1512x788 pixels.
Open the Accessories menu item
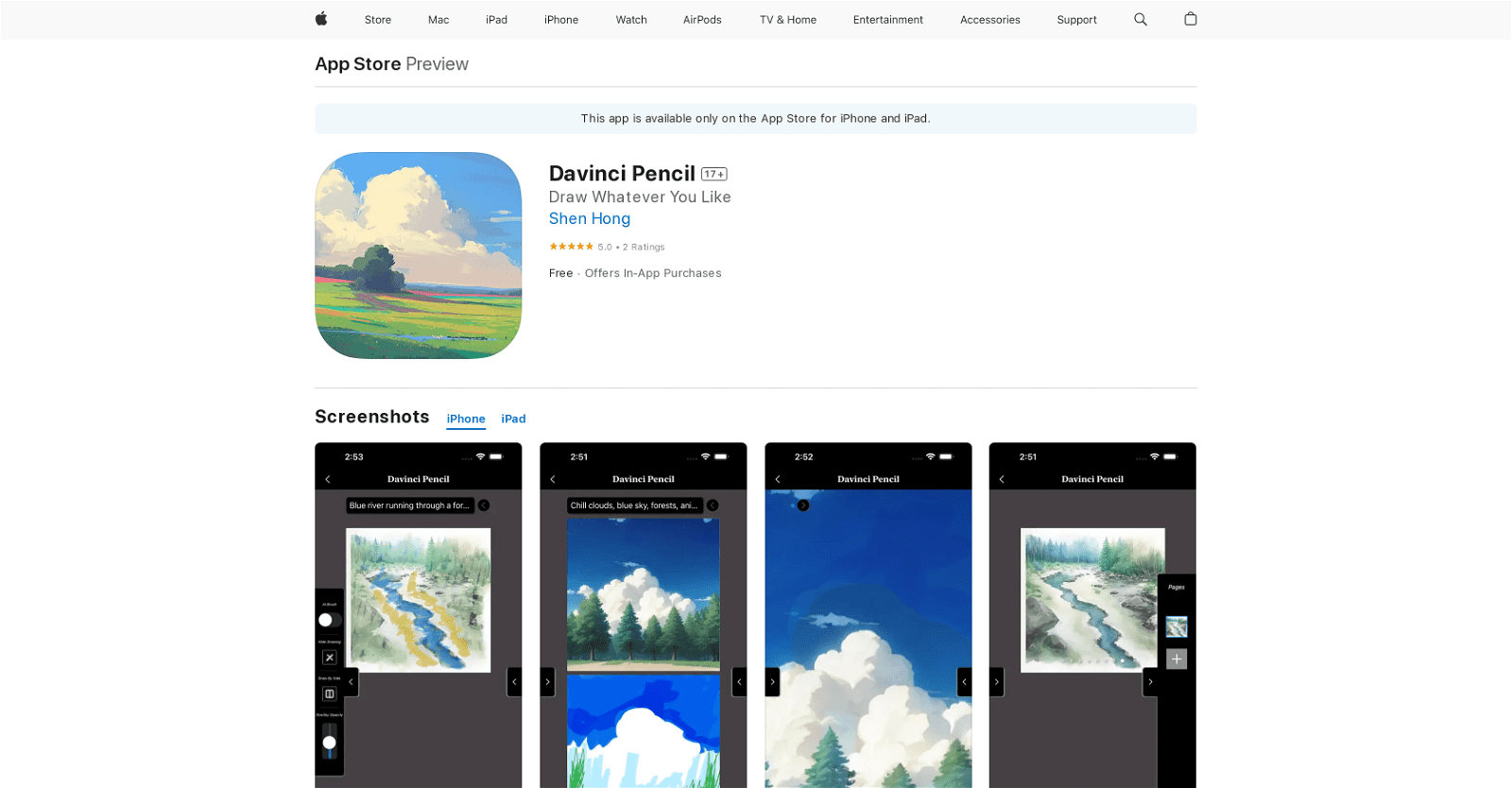990,20
